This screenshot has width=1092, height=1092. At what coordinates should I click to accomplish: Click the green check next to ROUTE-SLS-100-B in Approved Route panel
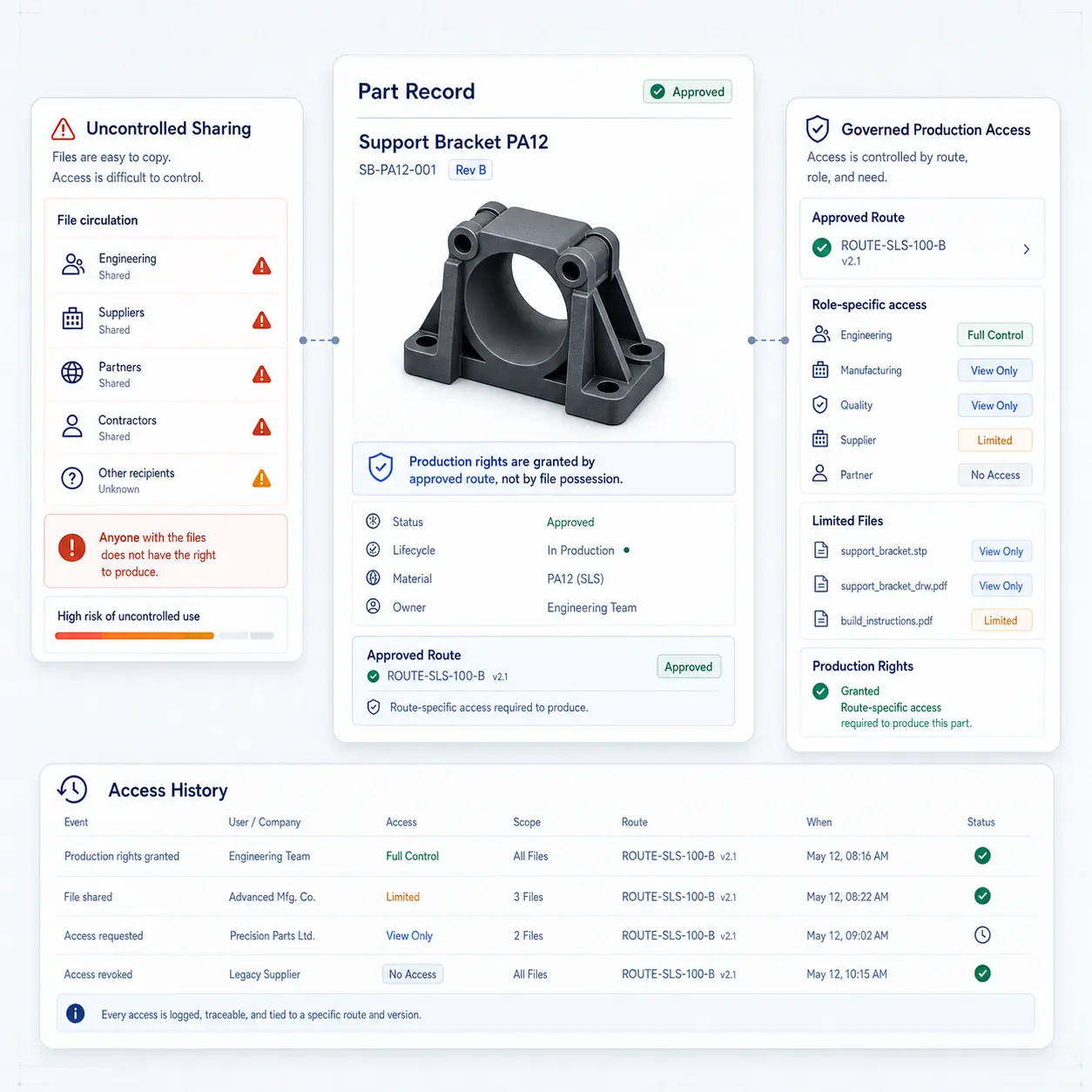[x=821, y=247]
